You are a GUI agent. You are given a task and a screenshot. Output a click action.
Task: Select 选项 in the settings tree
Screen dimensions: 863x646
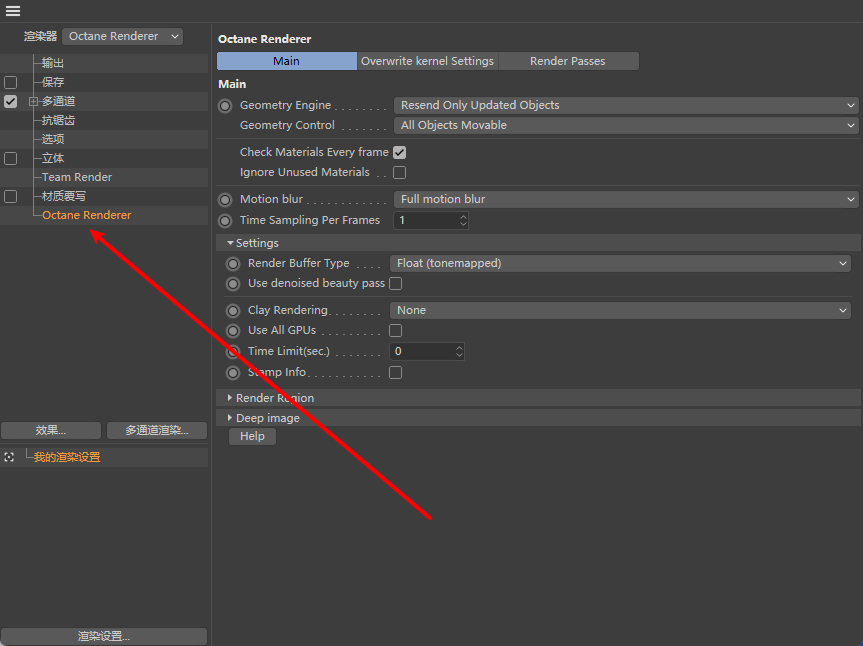pyautogui.click(x=53, y=139)
